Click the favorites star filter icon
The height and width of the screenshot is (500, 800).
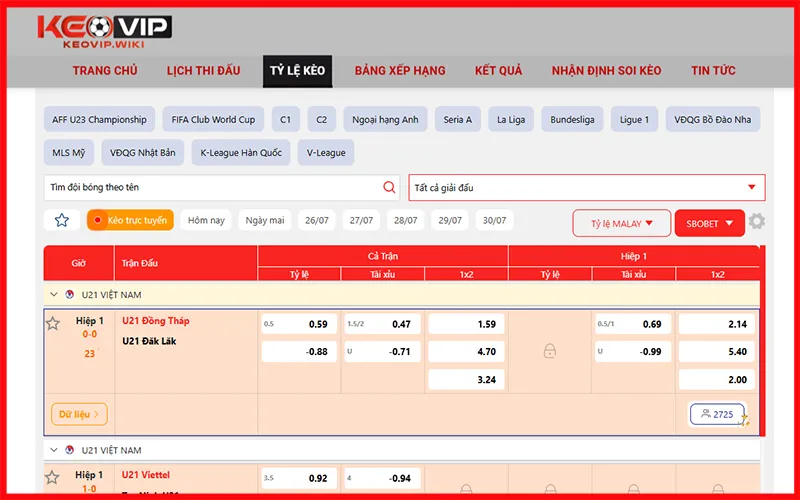62,220
